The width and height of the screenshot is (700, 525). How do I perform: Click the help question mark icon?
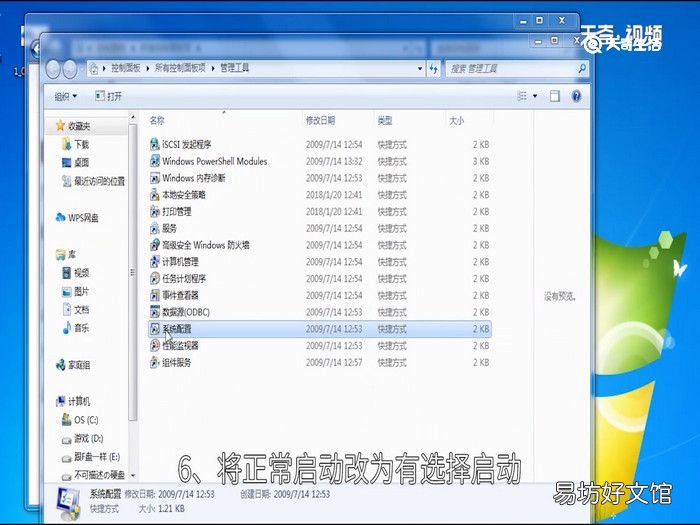tap(576, 96)
